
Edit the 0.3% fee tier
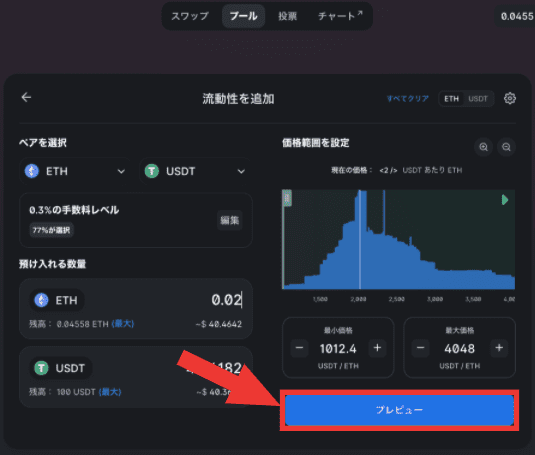230,220
